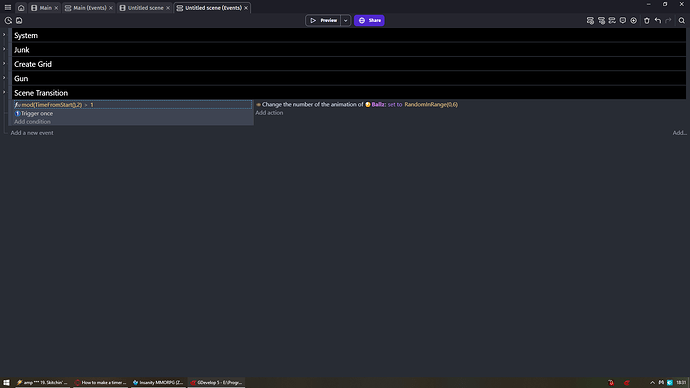Screen dimensions: 690x388
Task: Open the search in events magnifier
Action: click(x=682, y=21)
